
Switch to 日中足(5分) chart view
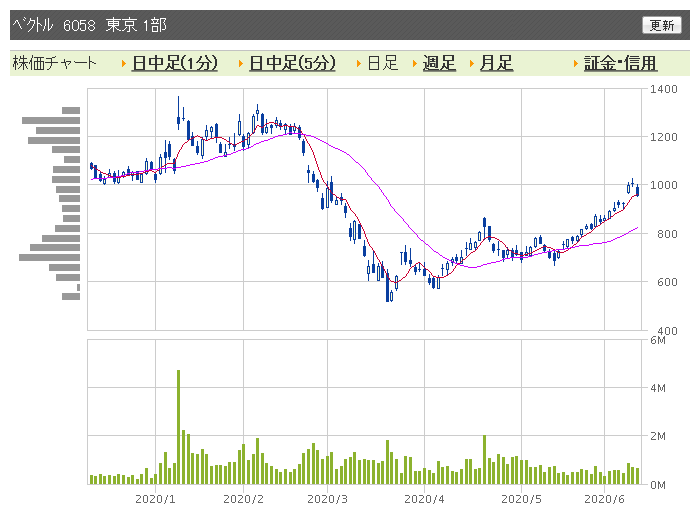tap(292, 63)
